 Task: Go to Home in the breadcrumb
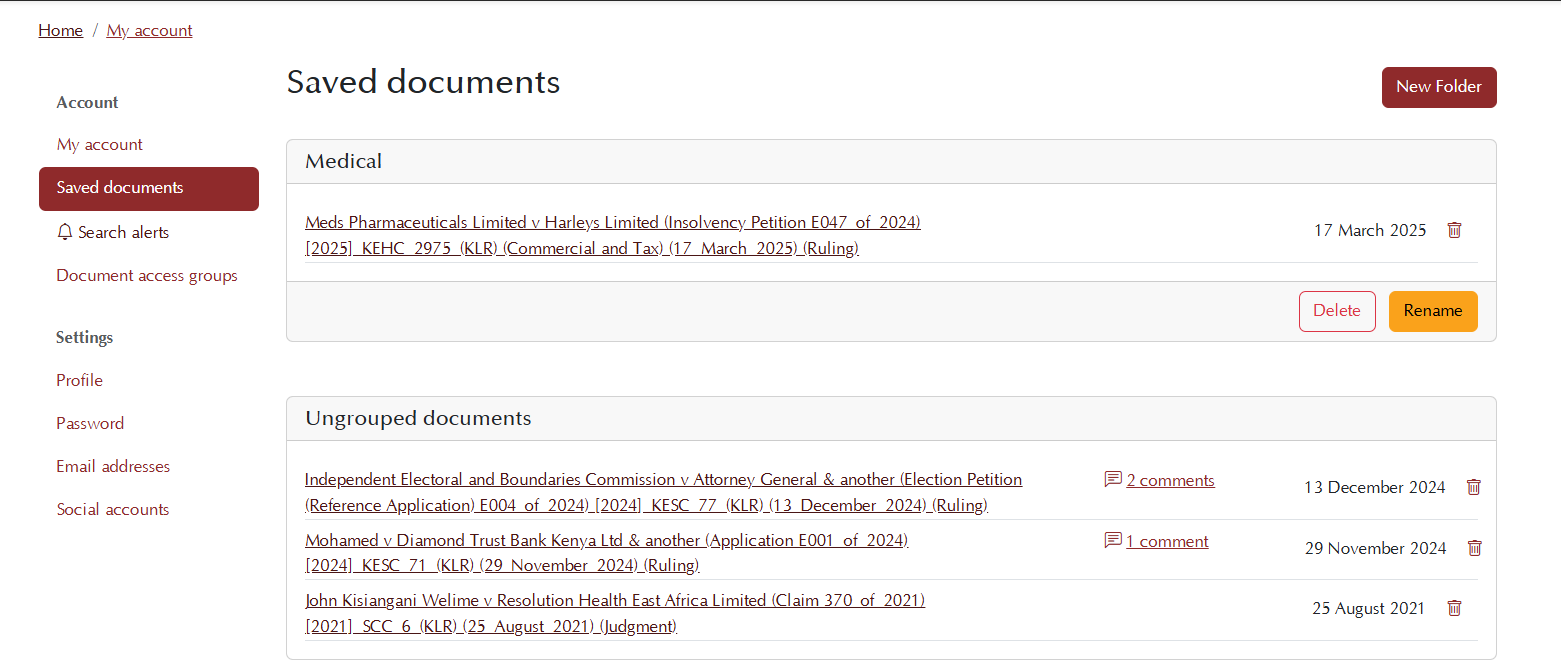click(60, 30)
